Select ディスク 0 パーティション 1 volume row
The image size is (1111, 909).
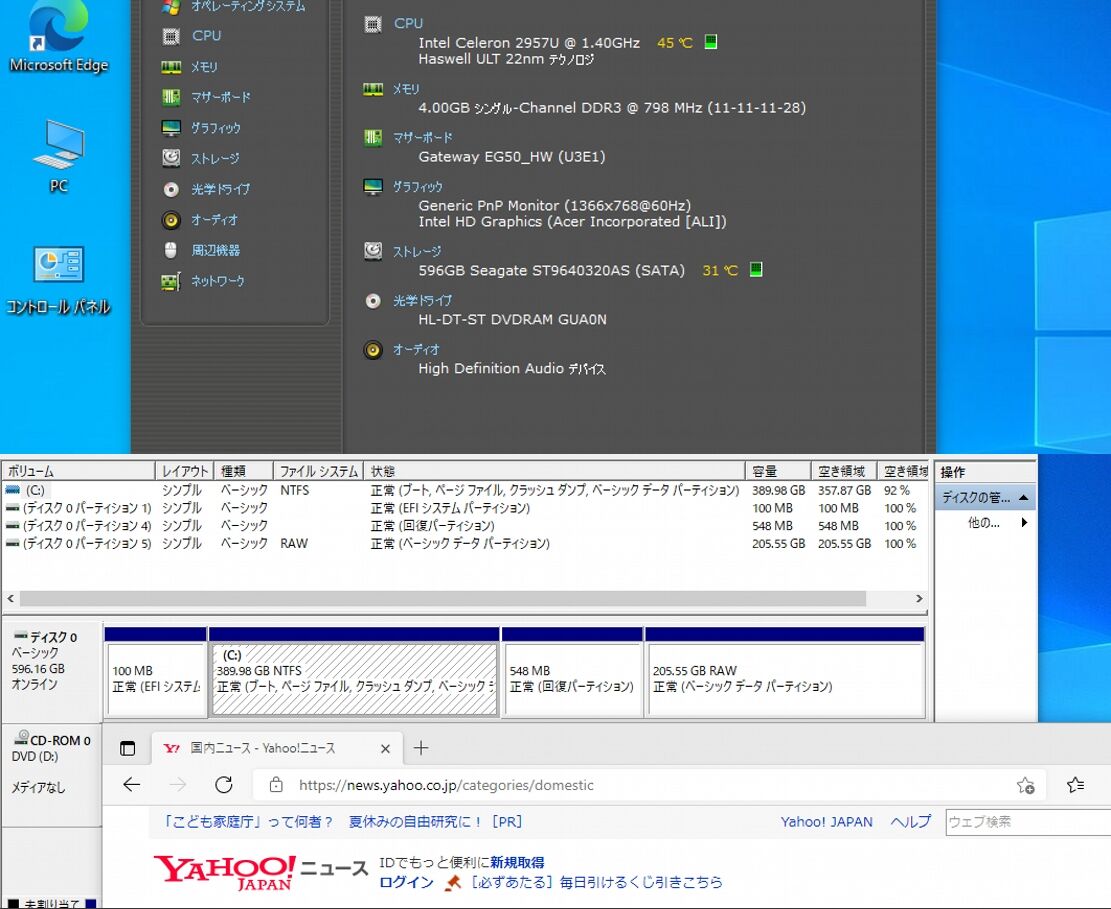click(x=464, y=508)
